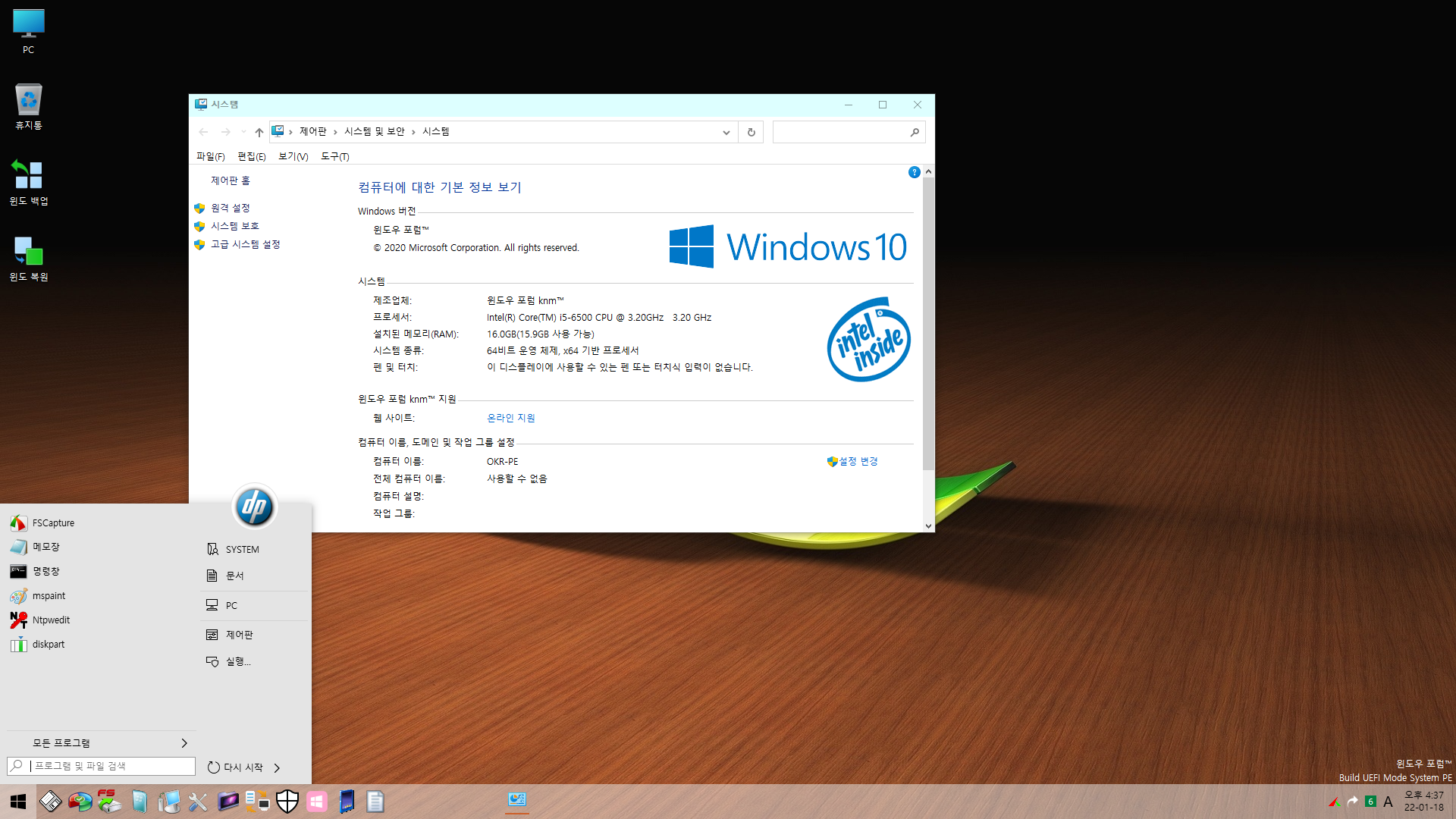This screenshot has height=819, width=1456.
Task: Open 시스템 보호 in sidebar
Action: tap(235, 226)
